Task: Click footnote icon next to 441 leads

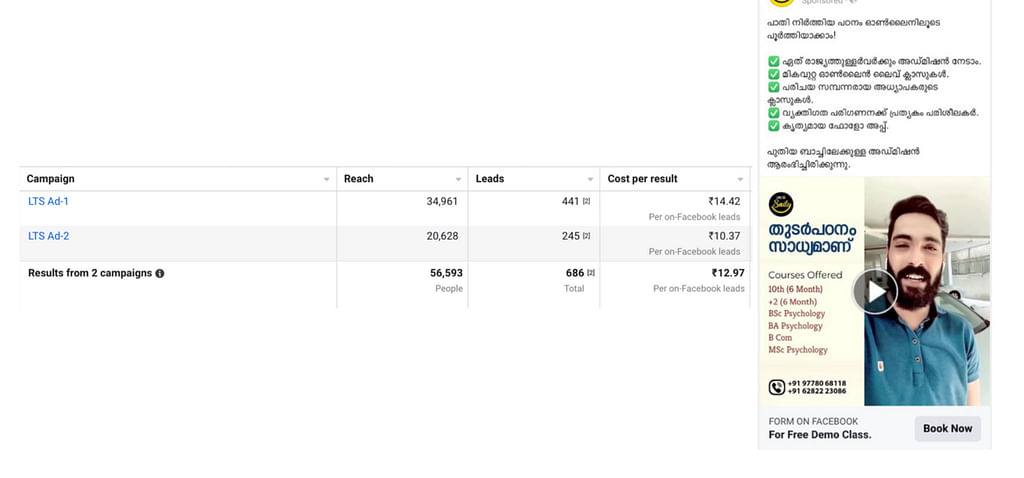Action: pos(587,202)
